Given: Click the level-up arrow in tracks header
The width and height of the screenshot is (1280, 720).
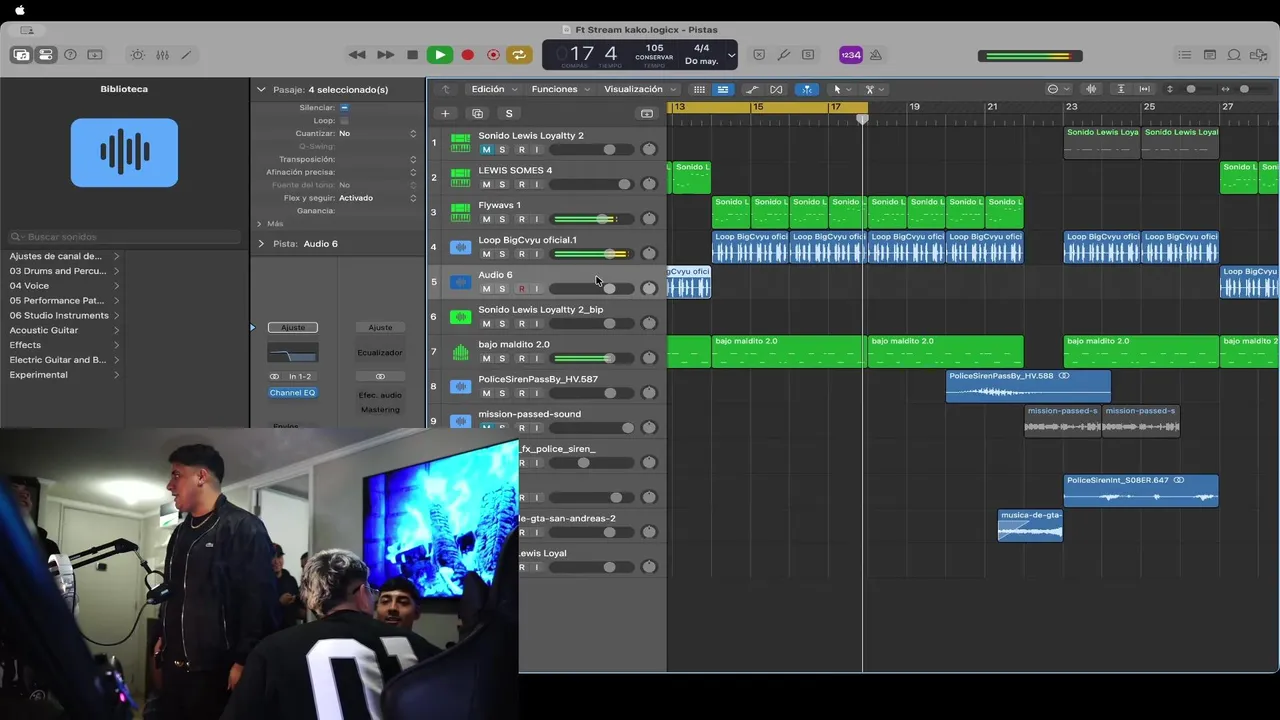Looking at the screenshot, I should point(445,89).
